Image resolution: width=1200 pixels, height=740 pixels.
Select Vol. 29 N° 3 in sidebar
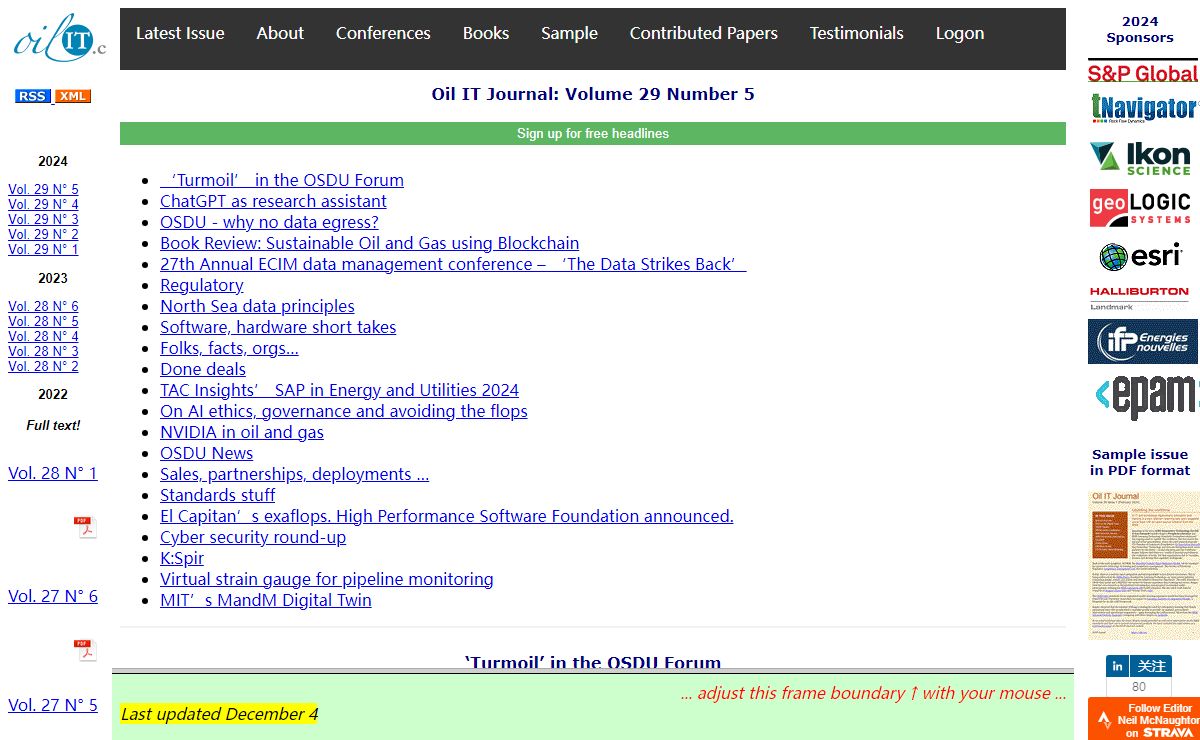point(43,219)
